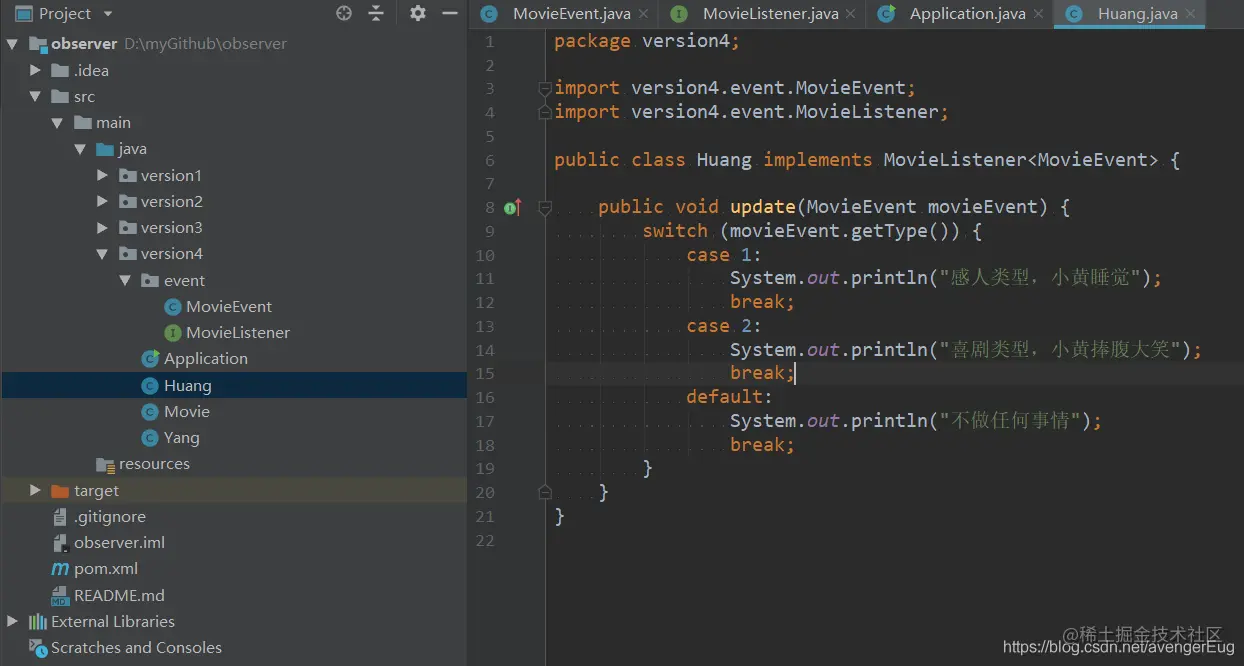Click the Scratches and Consoles icon

point(38,647)
